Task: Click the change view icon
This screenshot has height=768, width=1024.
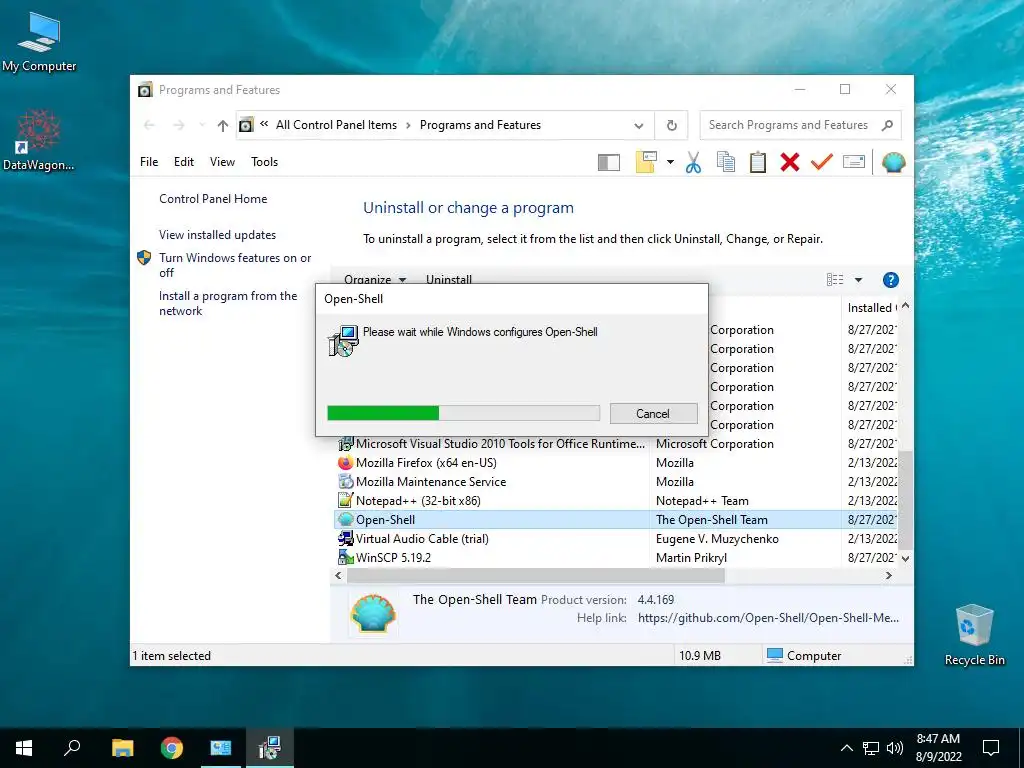Action: click(835, 280)
